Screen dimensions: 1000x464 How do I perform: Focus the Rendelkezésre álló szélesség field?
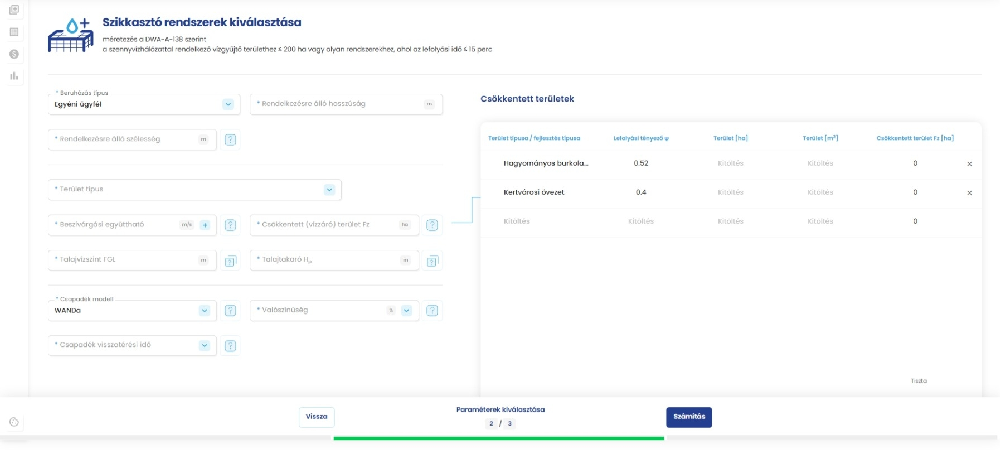click(132, 140)
